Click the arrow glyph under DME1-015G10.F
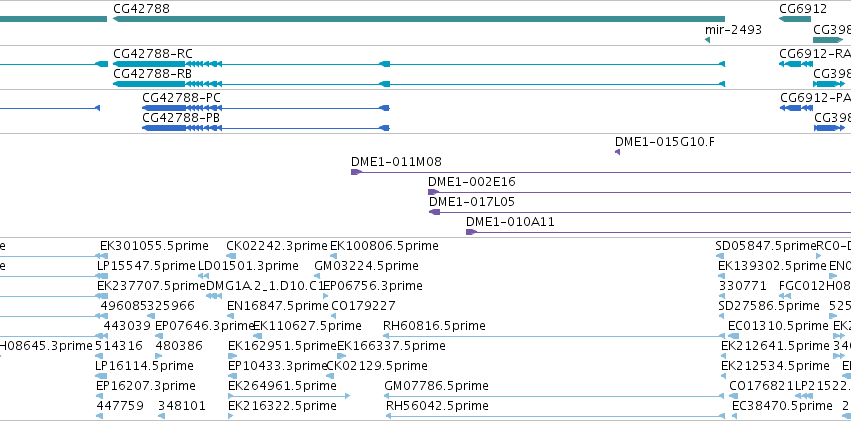 click(x=617, y=152)
